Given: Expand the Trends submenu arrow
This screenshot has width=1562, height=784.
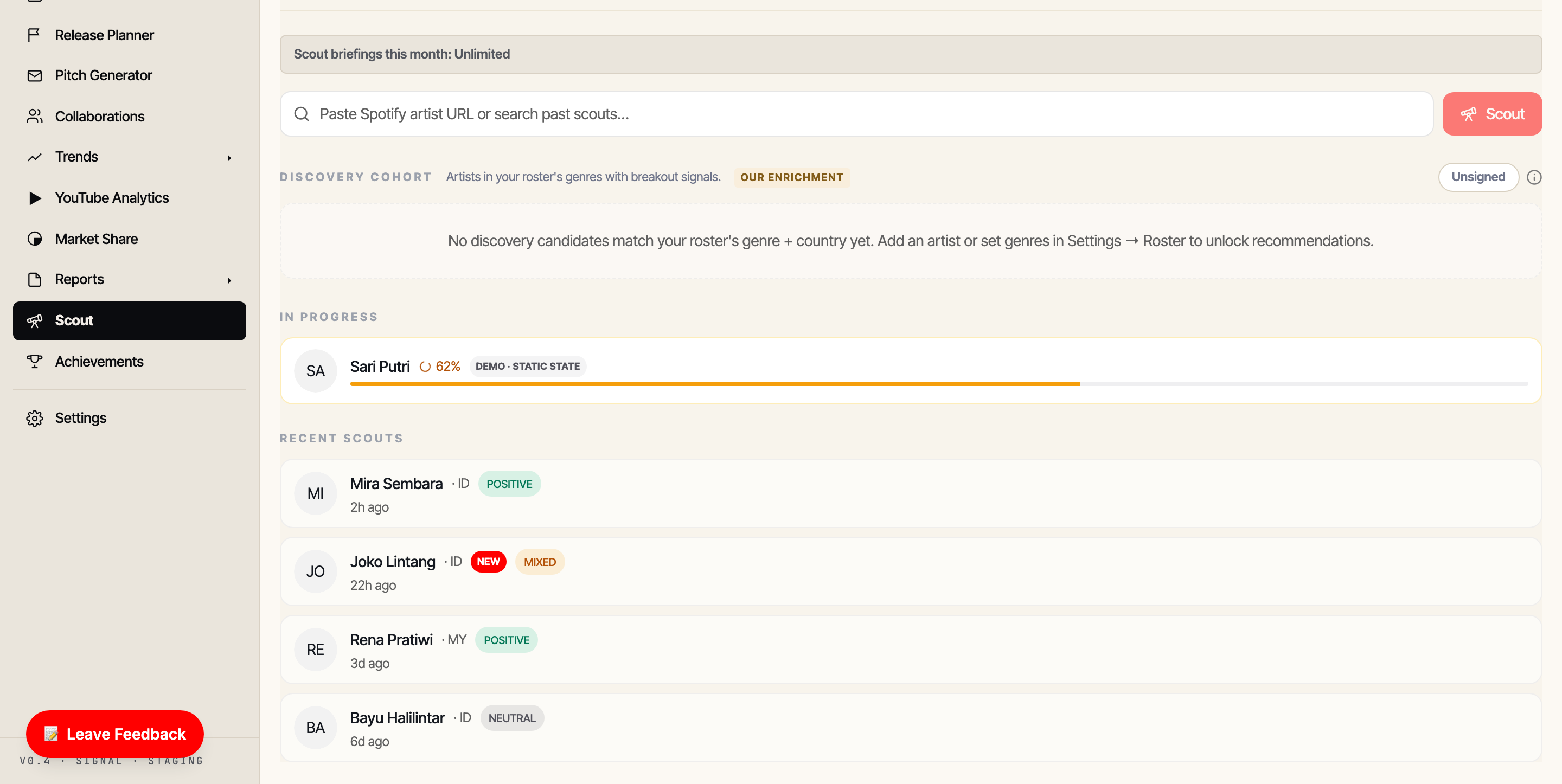Looking at the screenshot, I should click(x=229, y=158).
